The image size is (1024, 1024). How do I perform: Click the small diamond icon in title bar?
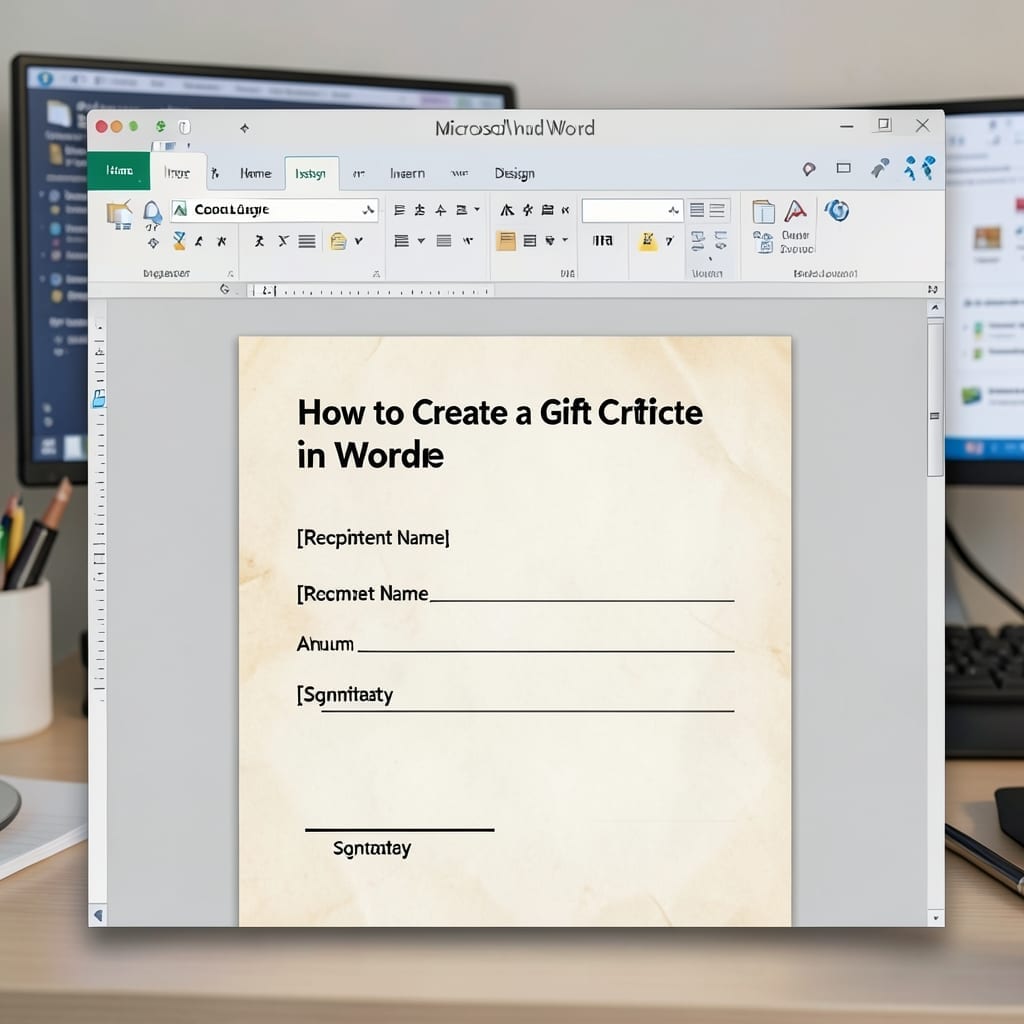click(x=244, y=128)
